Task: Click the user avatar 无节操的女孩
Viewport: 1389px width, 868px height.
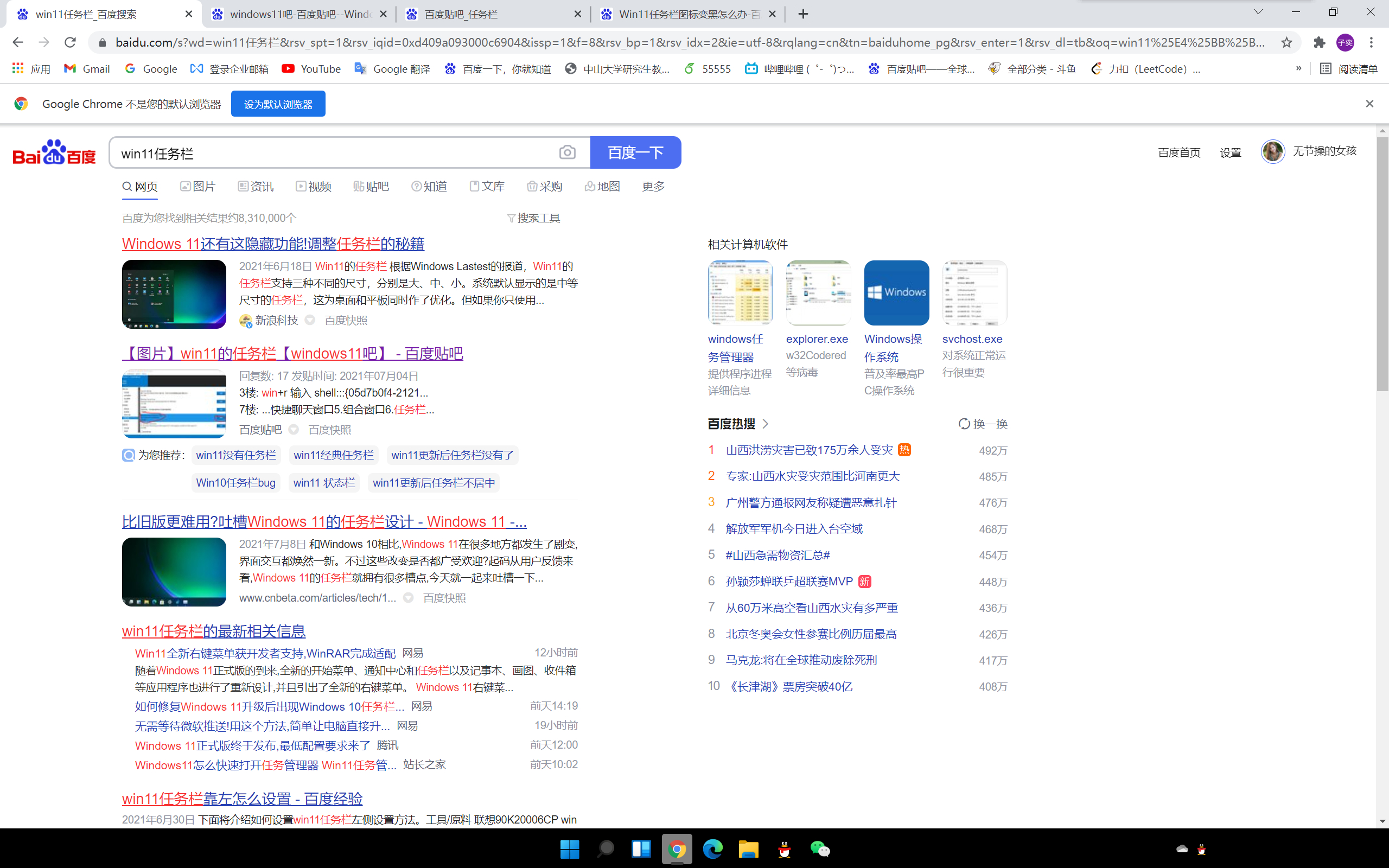Action: point(1272,151)
